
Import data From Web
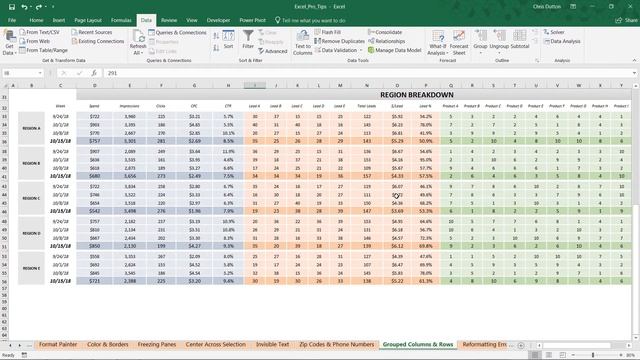click(35, 41)
